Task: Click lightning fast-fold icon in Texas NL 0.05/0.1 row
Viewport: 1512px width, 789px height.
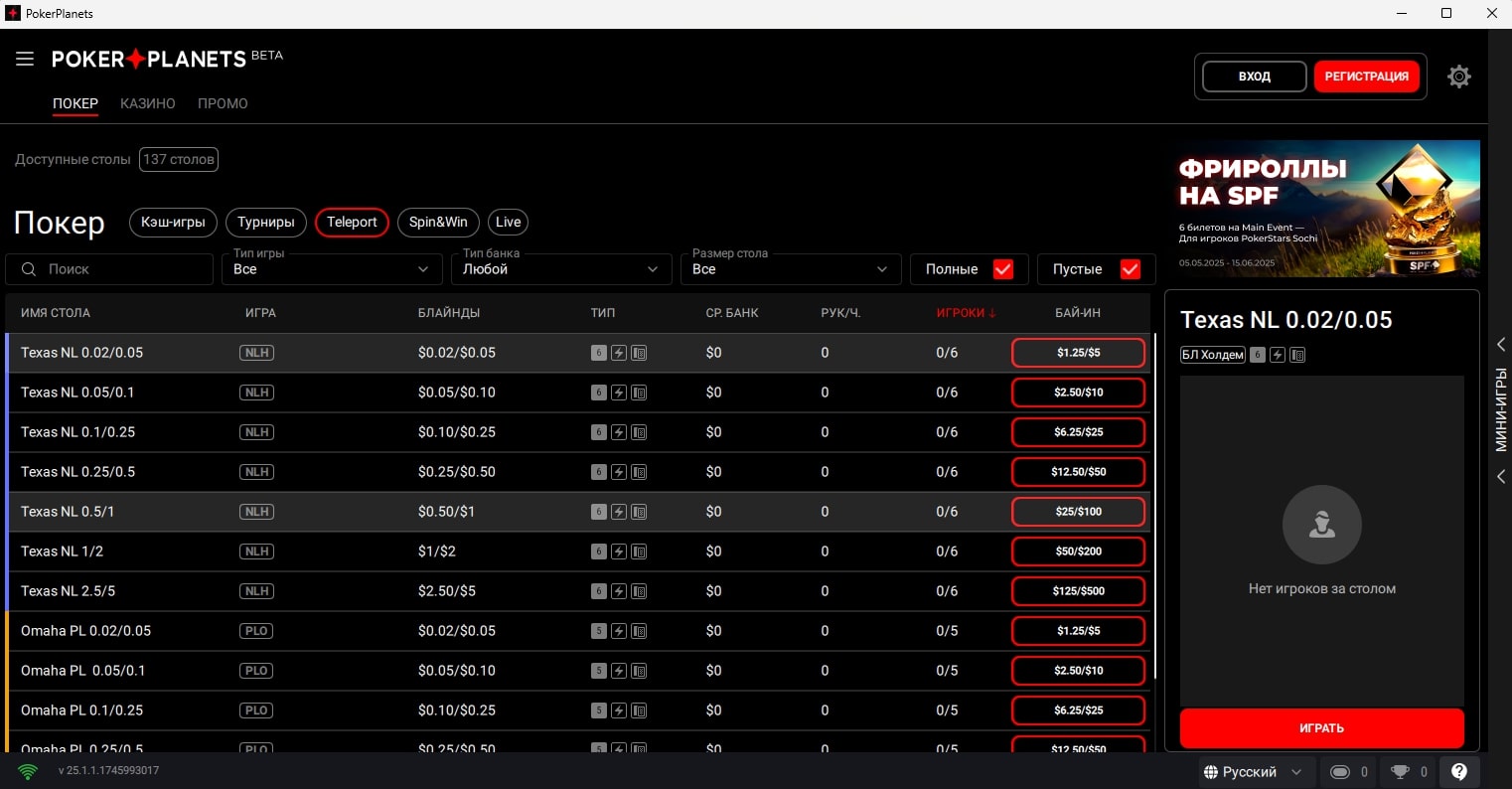Action: [619, 393]
